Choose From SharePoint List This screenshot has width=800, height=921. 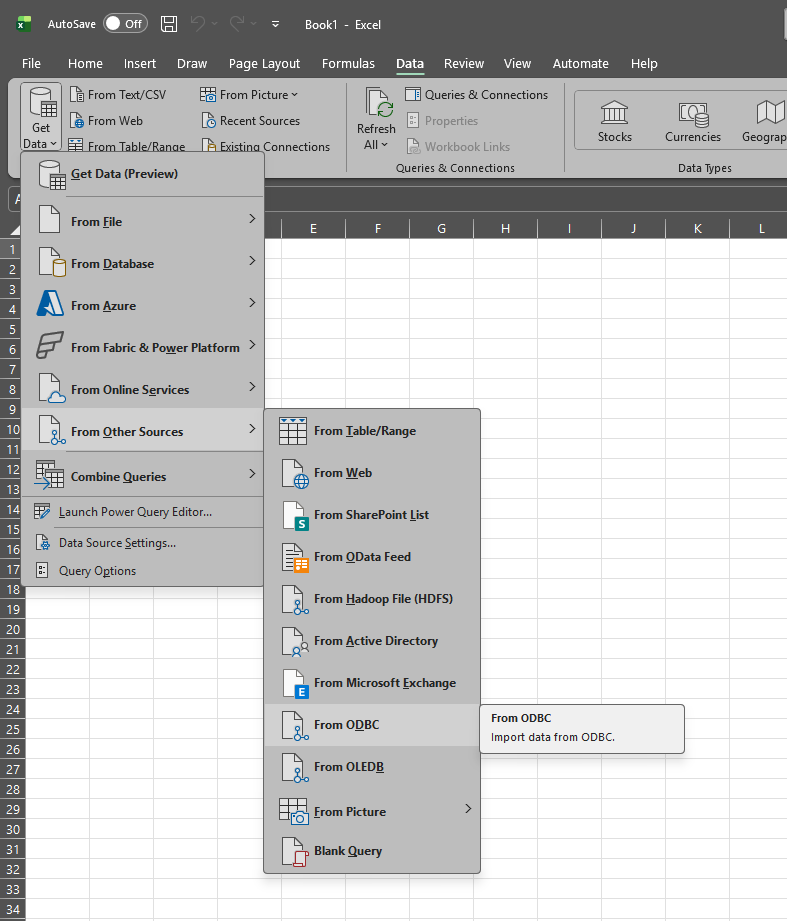[x=372, y=515]
